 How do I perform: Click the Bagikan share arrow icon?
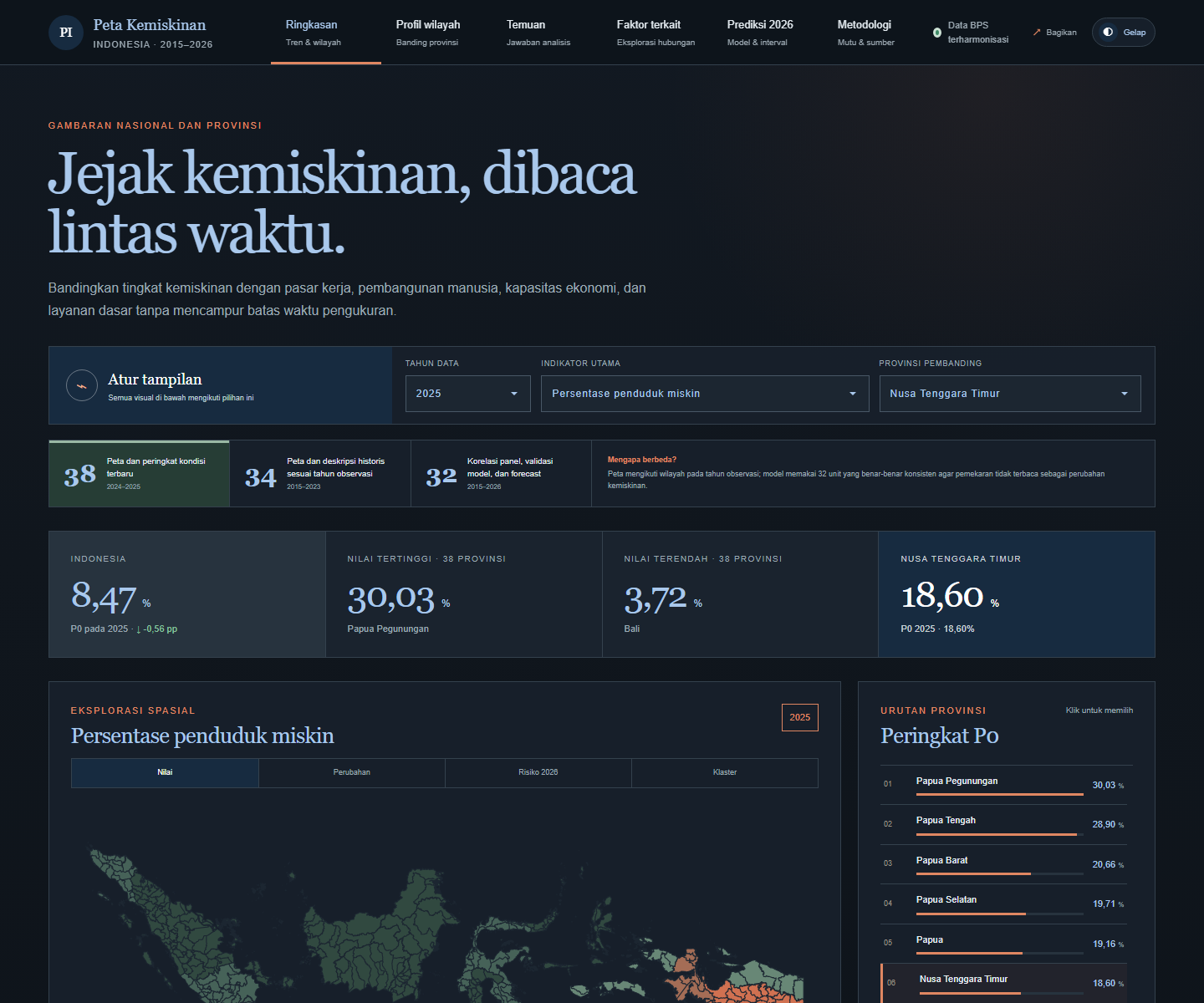(1037, 33)
